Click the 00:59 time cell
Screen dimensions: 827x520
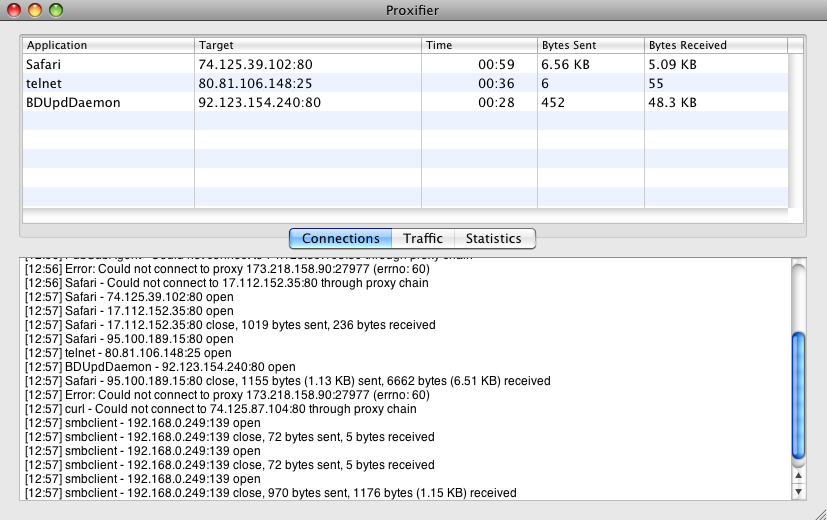496,64
